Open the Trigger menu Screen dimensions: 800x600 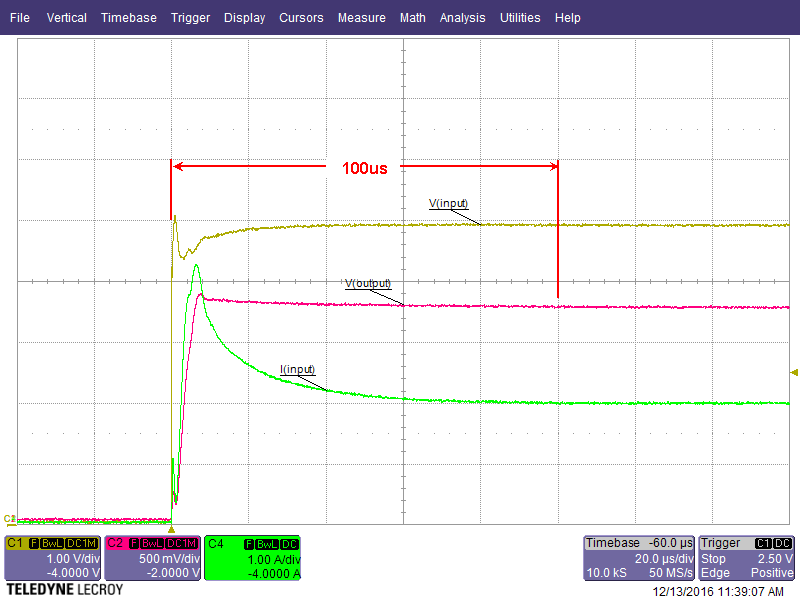pyautogui.click(x=190, y=18)
